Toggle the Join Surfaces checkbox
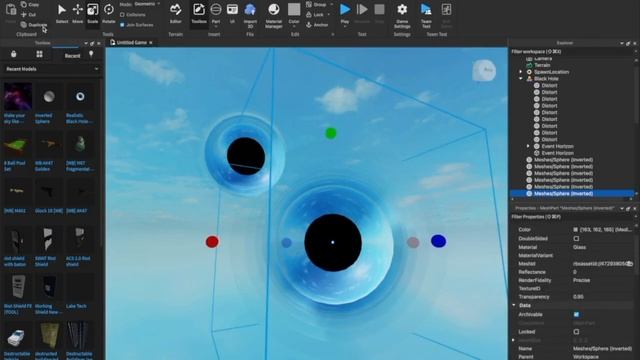The image size is (640, 360). click(x=122, y=25)
